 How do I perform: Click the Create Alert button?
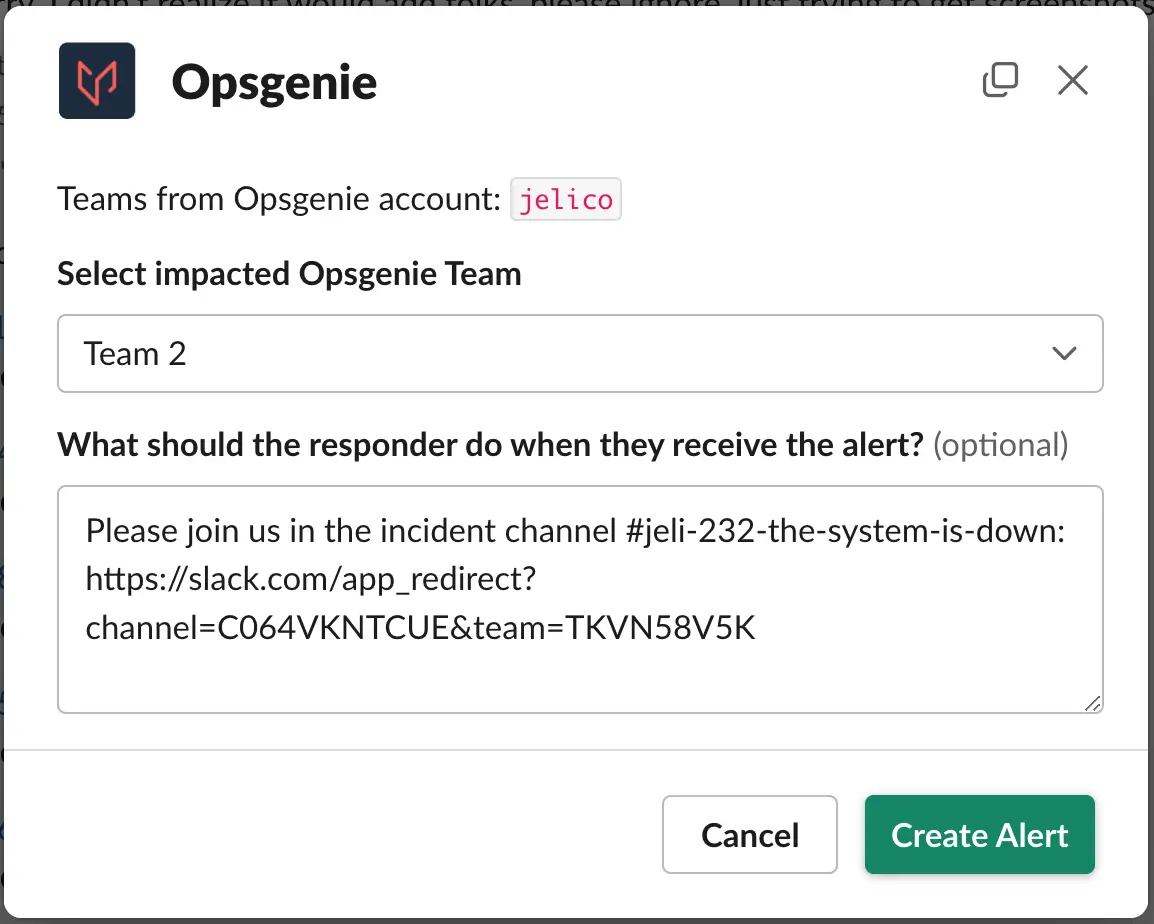pyautogui.click(x=980, y=835)
